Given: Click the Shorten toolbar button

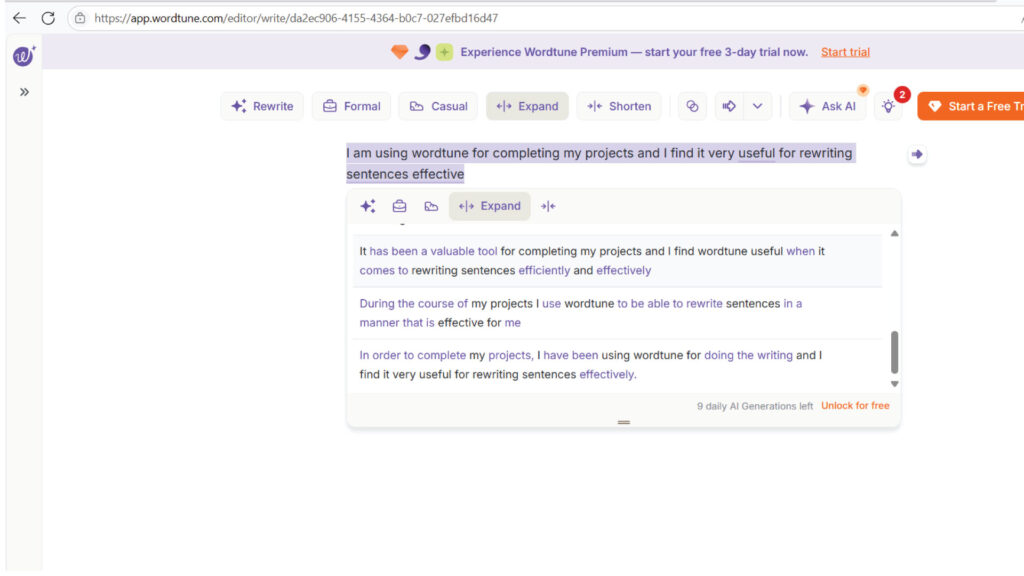Looking at the screenshot, I should (x=619, y=106).
